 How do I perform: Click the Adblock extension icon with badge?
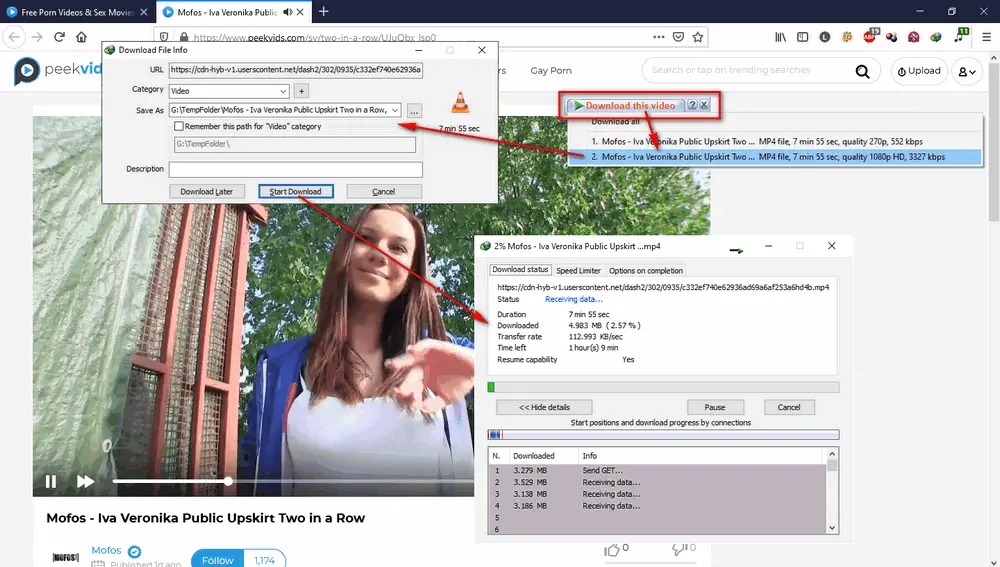click(870, 36)
